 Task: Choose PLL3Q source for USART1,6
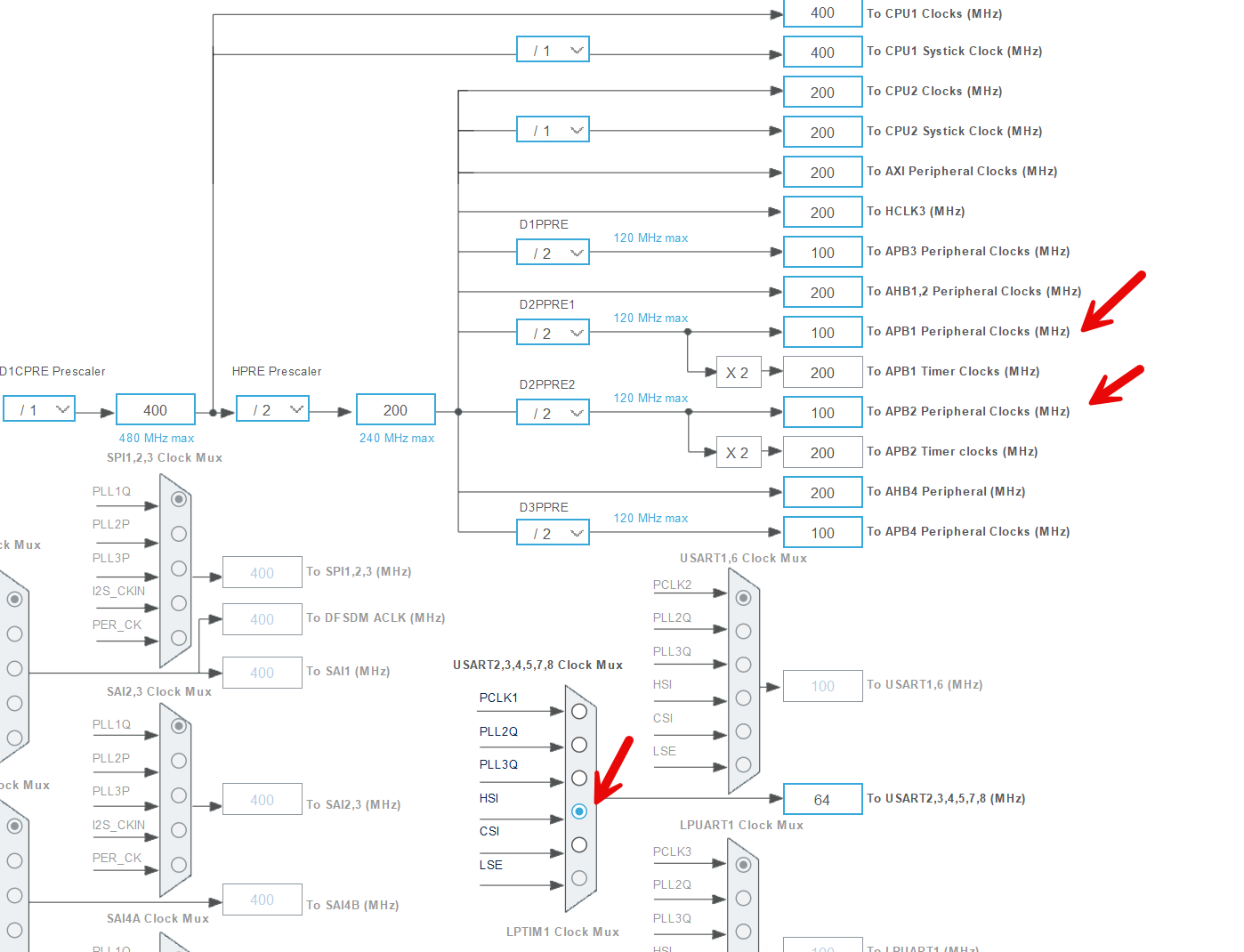[x=743, y=665]
